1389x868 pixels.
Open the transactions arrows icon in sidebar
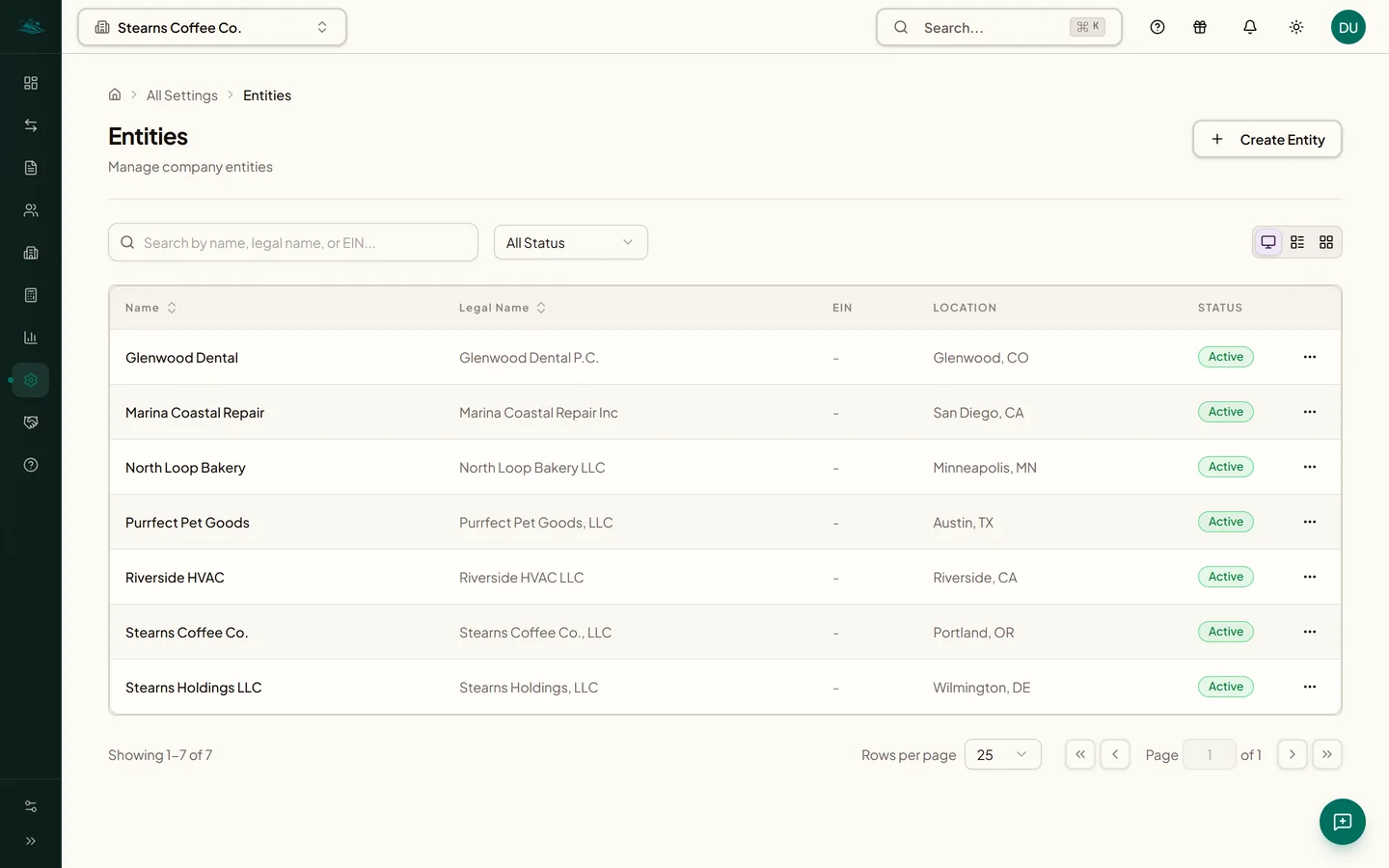coord(31,125)
